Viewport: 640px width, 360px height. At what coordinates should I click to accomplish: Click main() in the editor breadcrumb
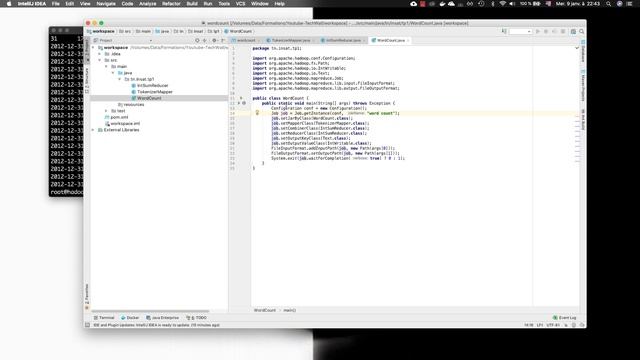pyautogui.click(x=289, y=310)
